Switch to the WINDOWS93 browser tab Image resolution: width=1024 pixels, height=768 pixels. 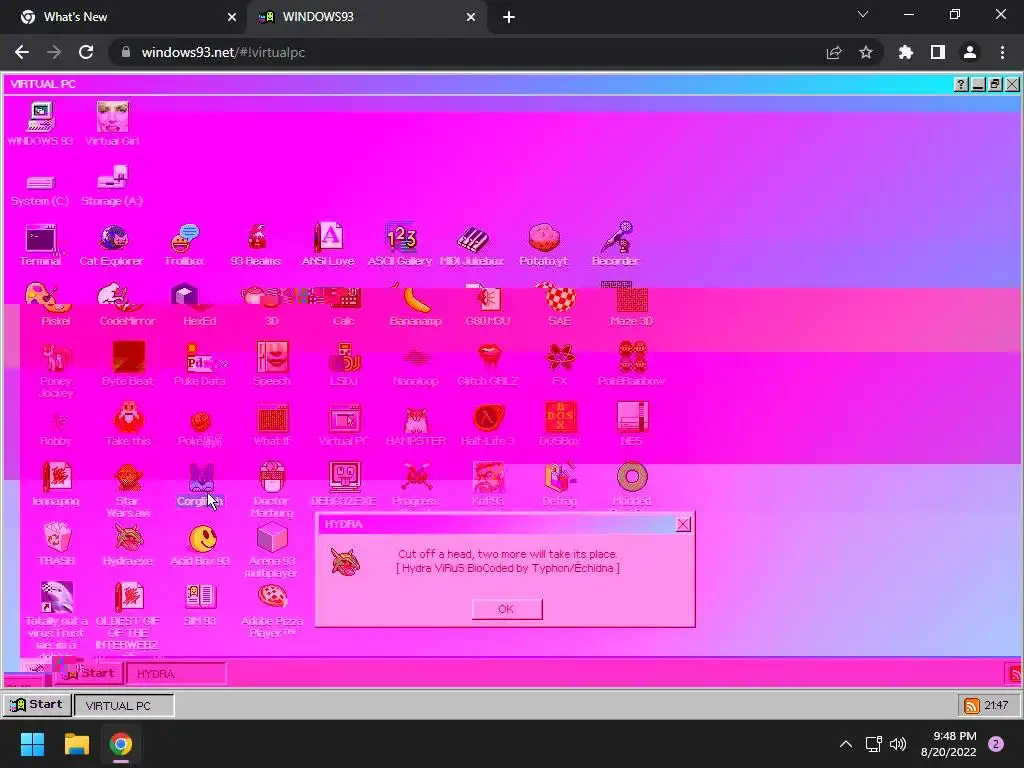[367, 17]
